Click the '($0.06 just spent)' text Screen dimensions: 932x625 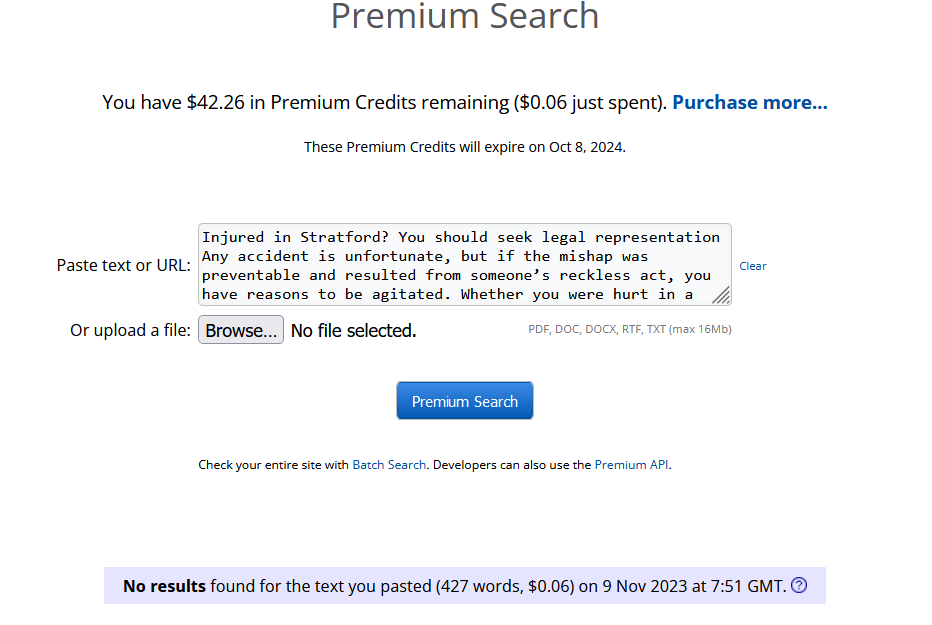coord(590,102)
